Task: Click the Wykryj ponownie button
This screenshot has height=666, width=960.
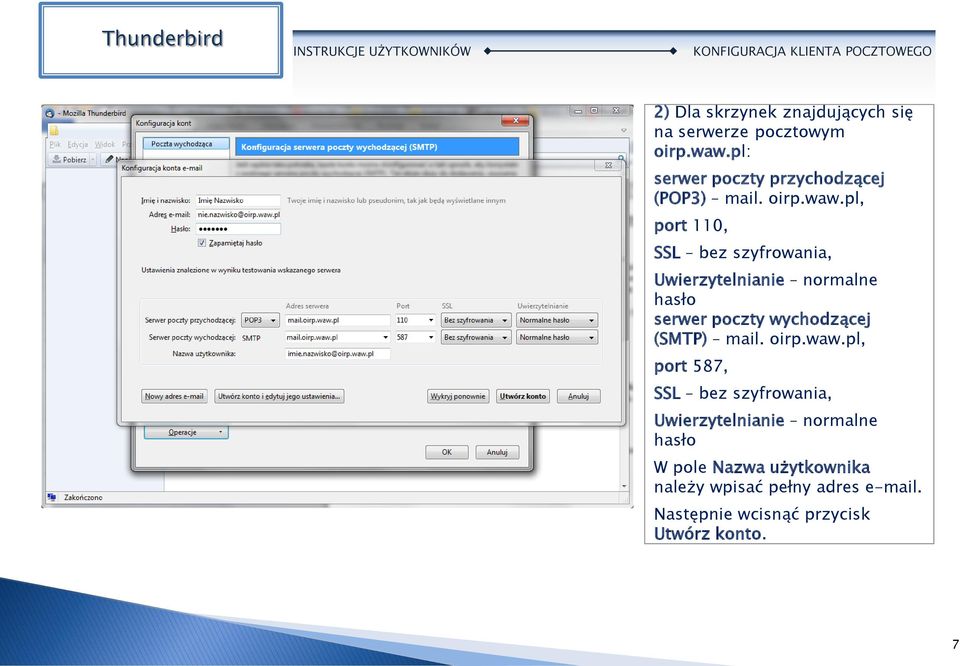Action: (458, 397)
